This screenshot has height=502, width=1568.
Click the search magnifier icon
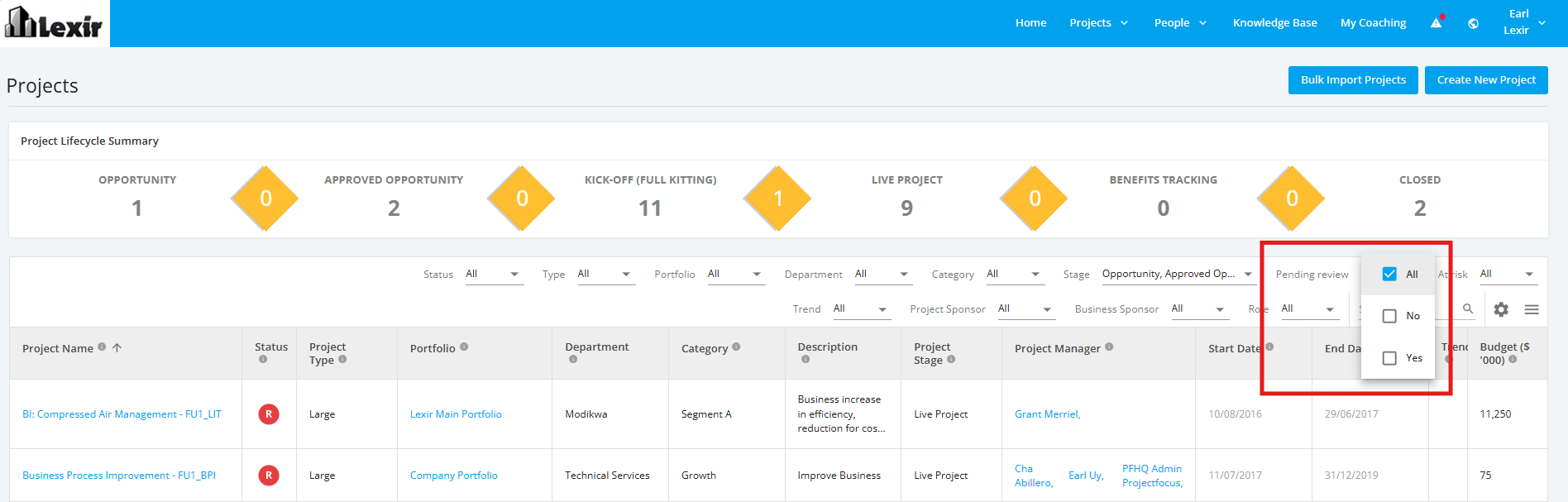(1468, 308)
